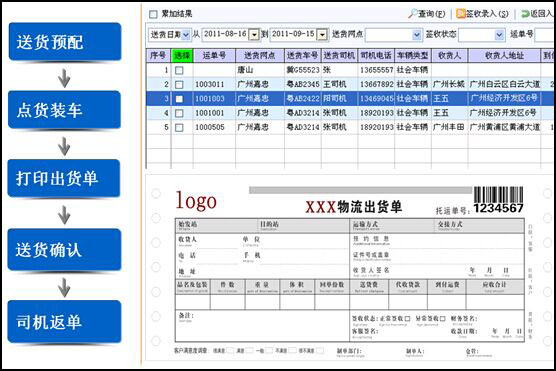Open the calendar arrow for end date 2011-09-15
This screenshot has height=371, width=556.
(x=322, y=34)
